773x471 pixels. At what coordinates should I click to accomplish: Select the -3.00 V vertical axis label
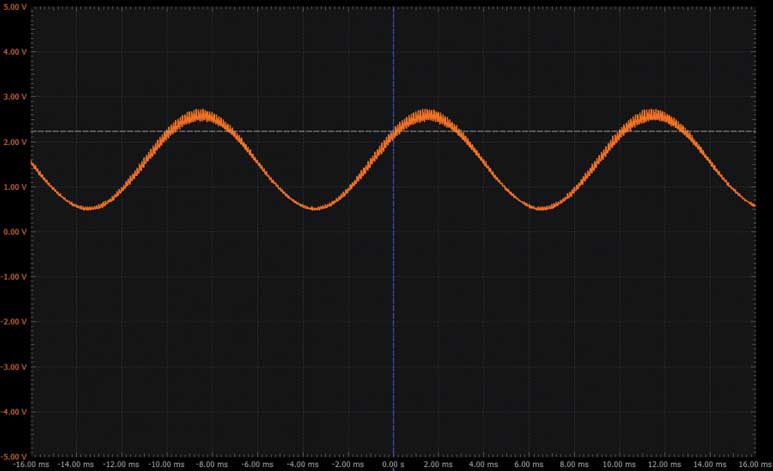(x=14, y=367)
